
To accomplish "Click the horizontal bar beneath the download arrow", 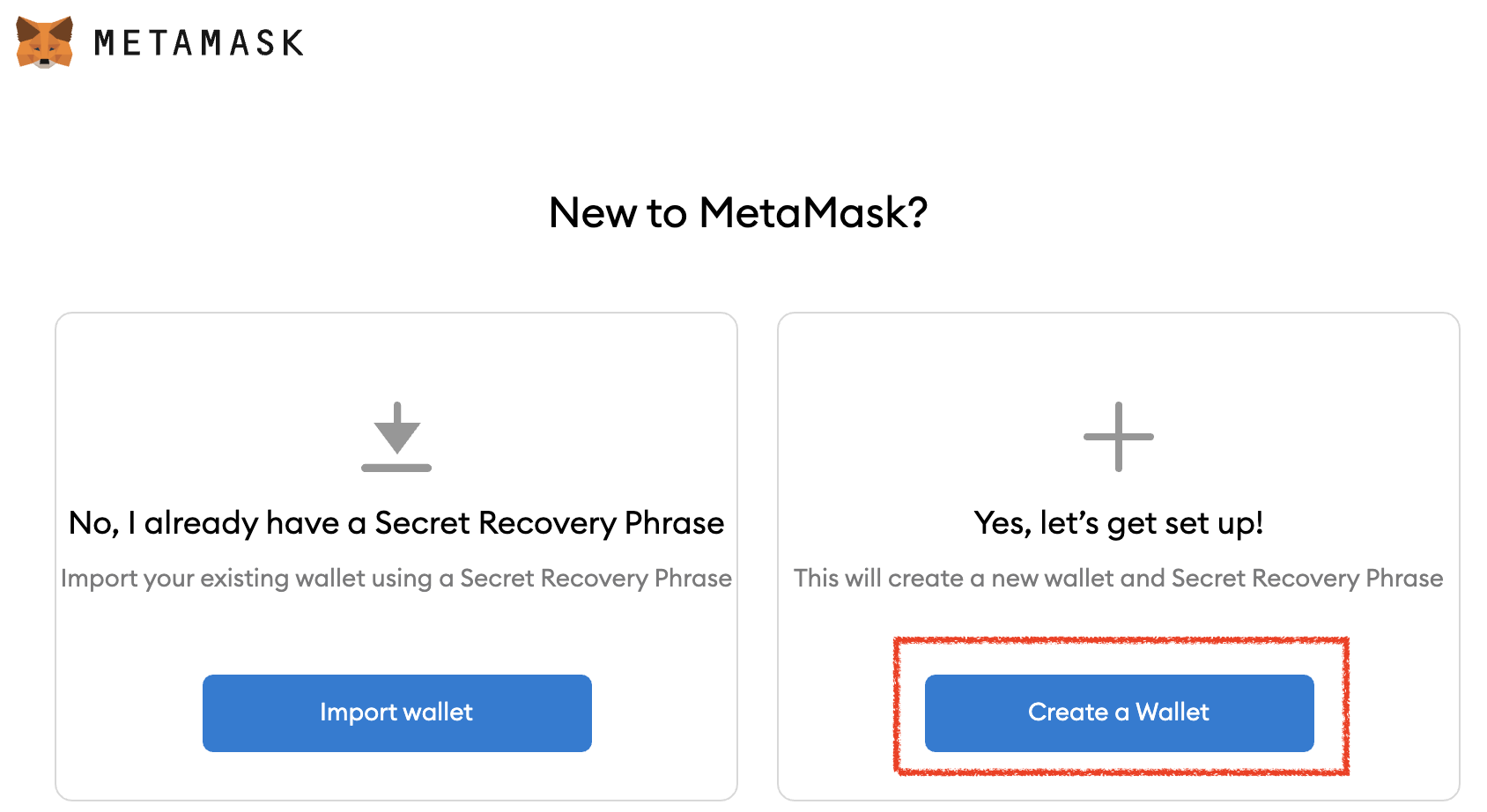I will point(396,468).
